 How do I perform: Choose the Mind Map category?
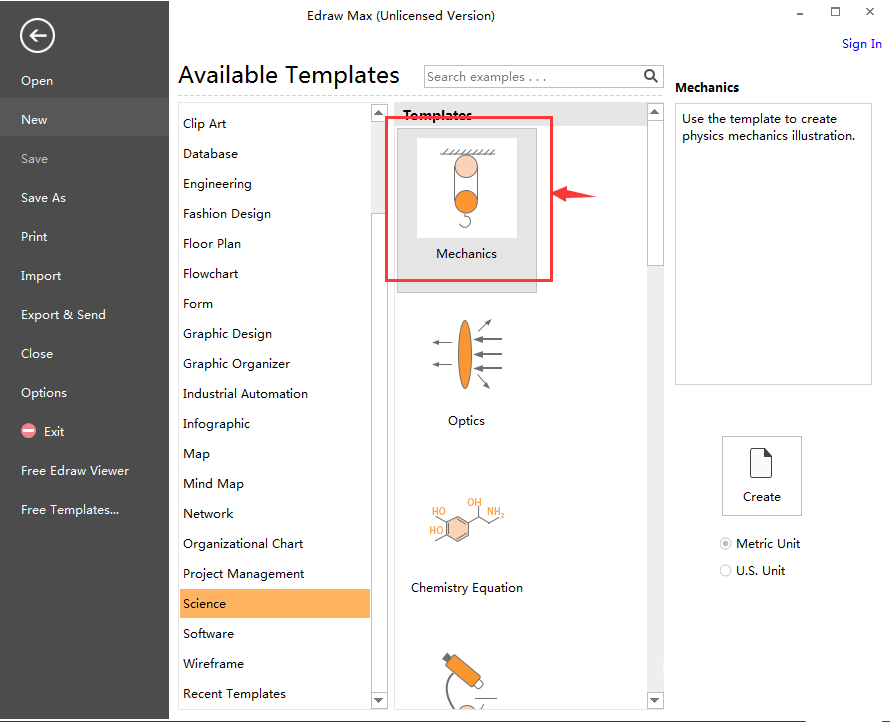point(213,484)
